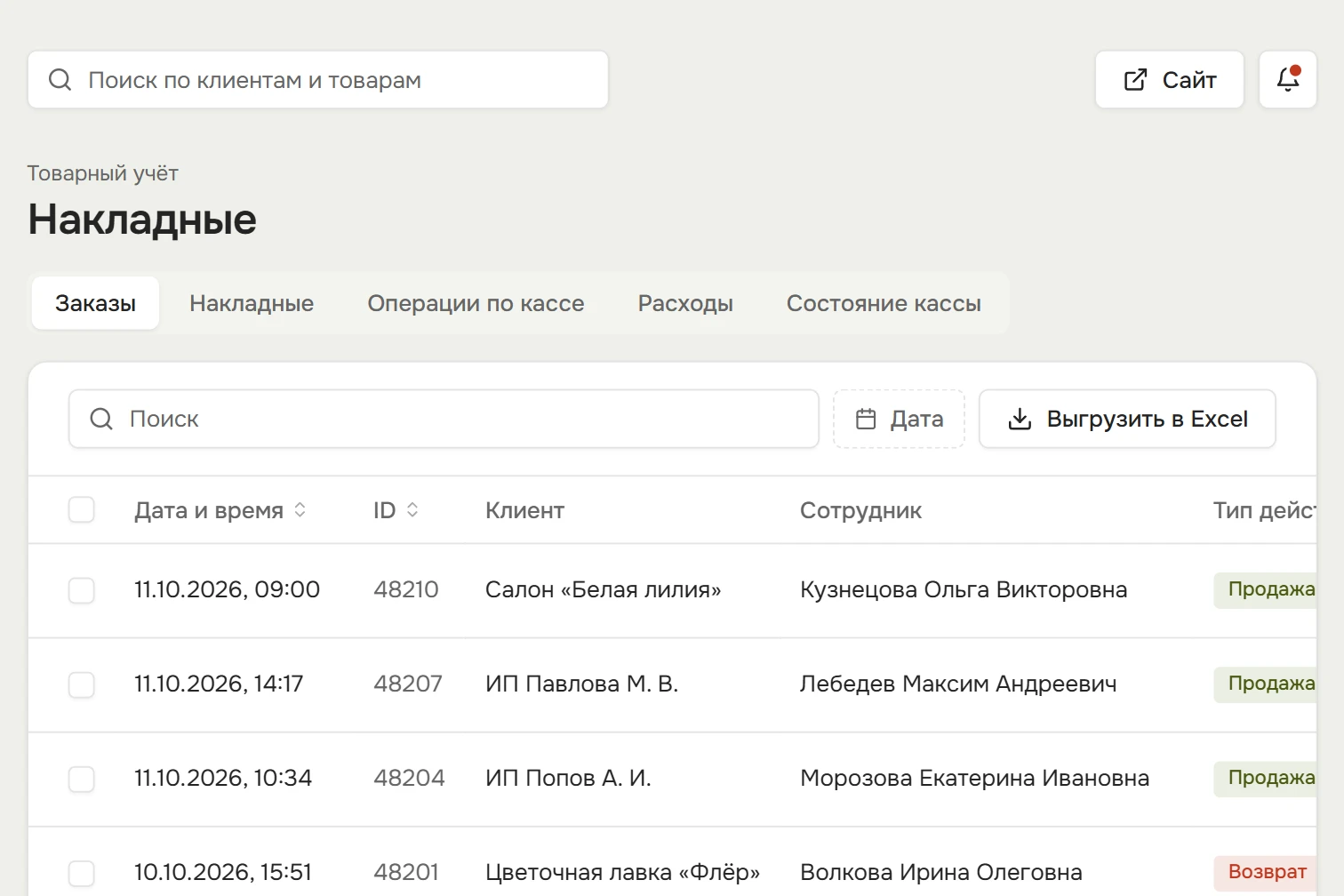Click the date 11.10.2026, 14:17

coord(219,684)
